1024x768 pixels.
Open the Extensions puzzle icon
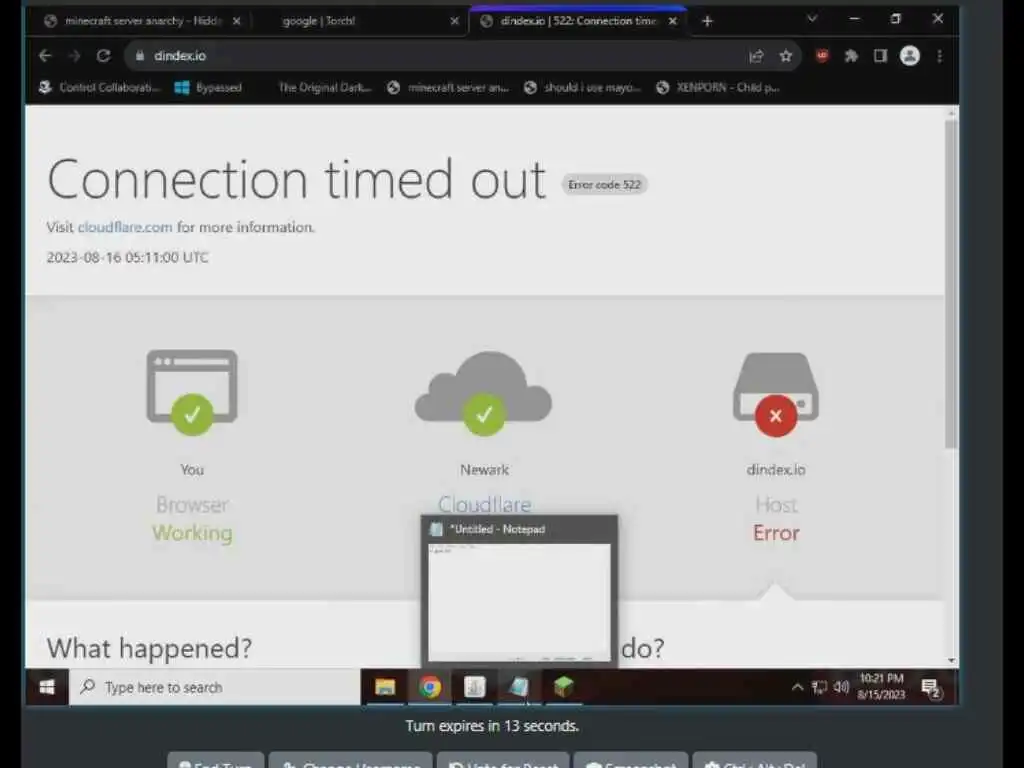point(851,56)
